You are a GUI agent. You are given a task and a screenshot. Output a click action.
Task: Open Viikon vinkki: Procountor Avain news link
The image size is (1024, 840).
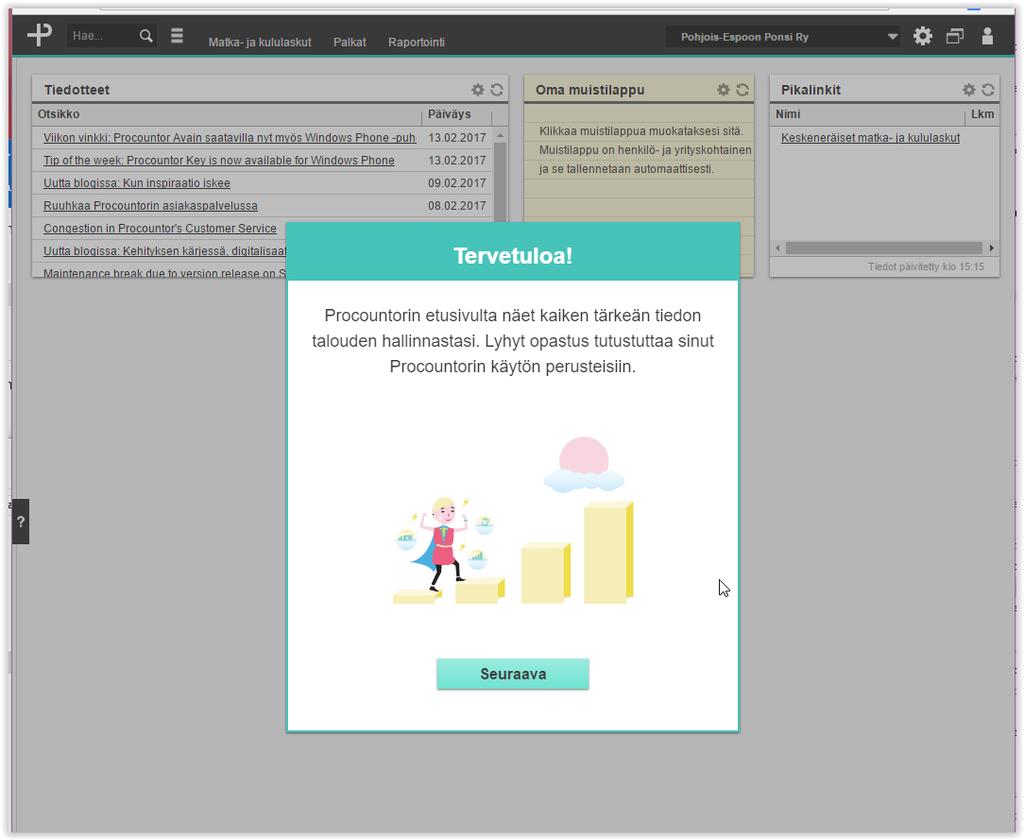(x=229, y=138)
